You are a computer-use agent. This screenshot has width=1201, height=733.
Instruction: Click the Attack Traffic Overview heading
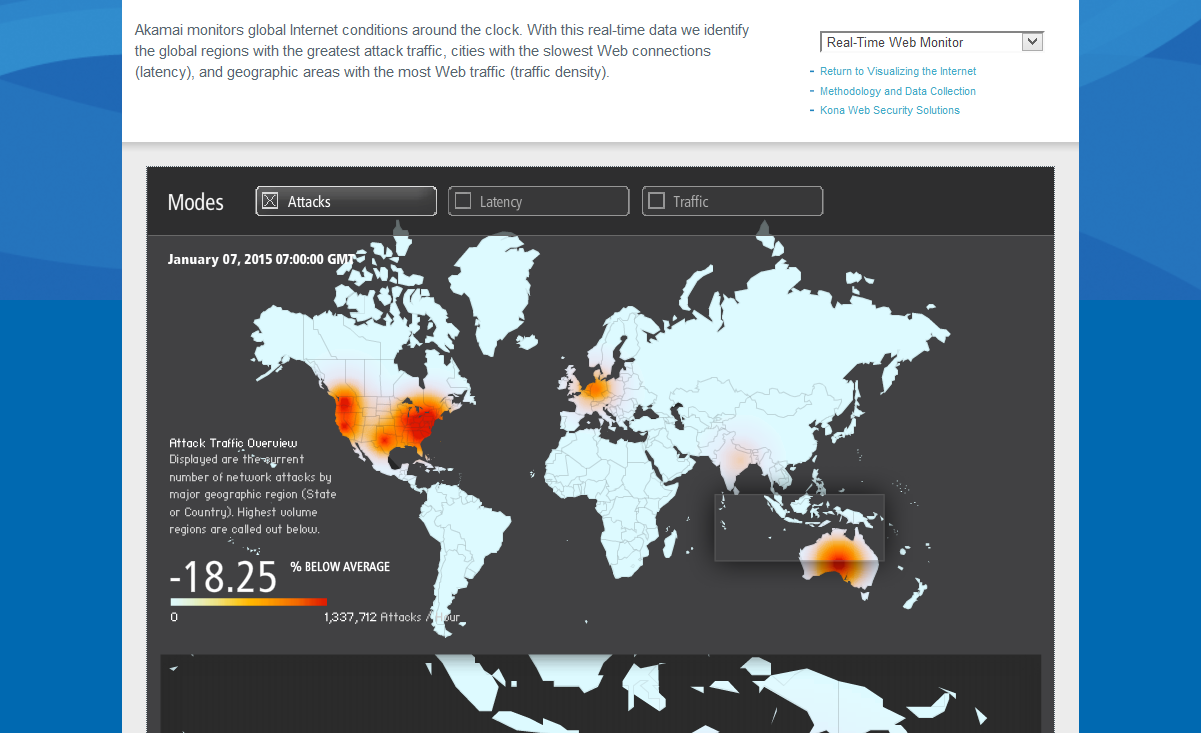click(x=234, y=442)
